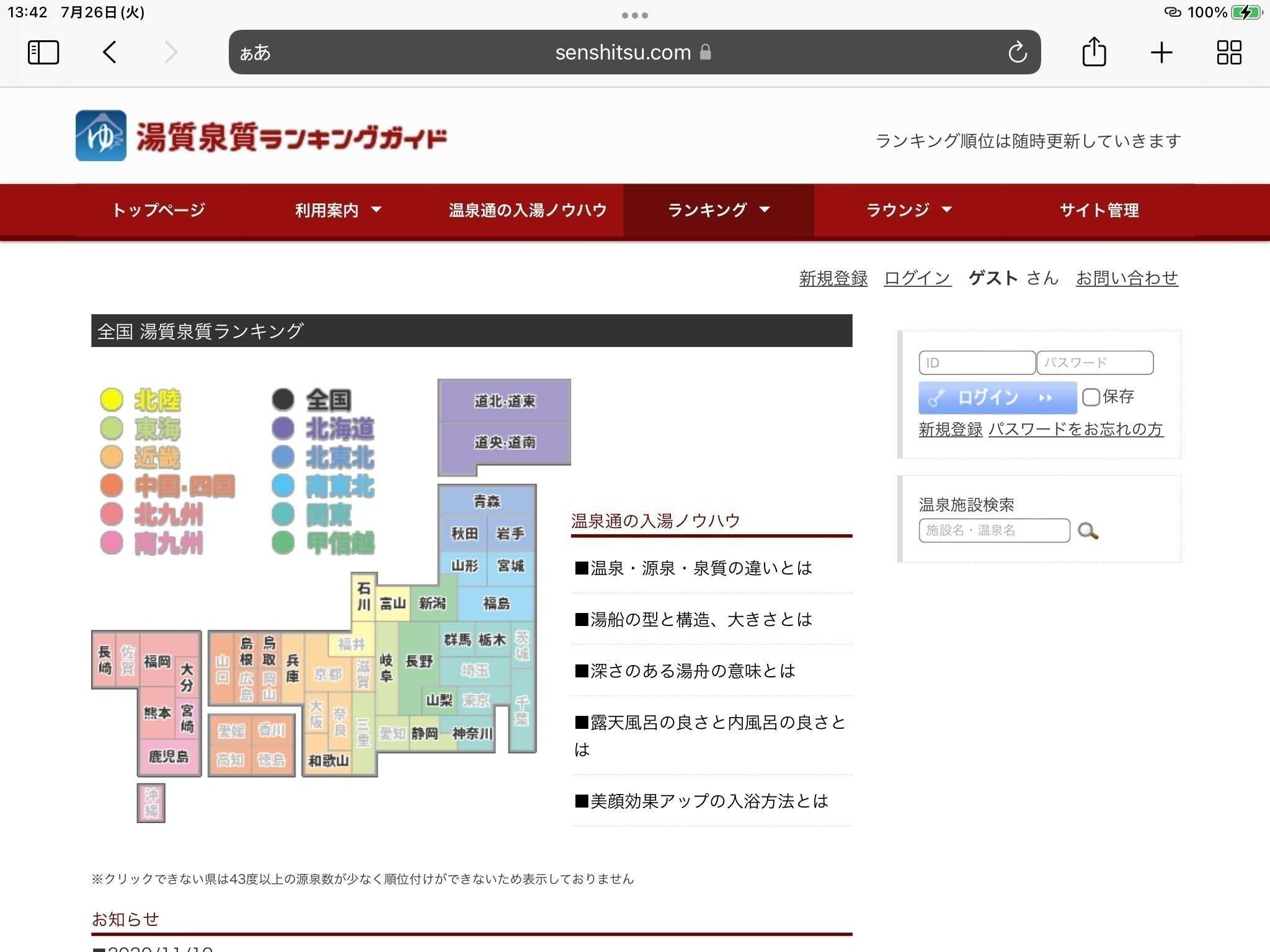
Task: Expand the 利用案内 dropdown menu
Action: (x=338, y=210)
